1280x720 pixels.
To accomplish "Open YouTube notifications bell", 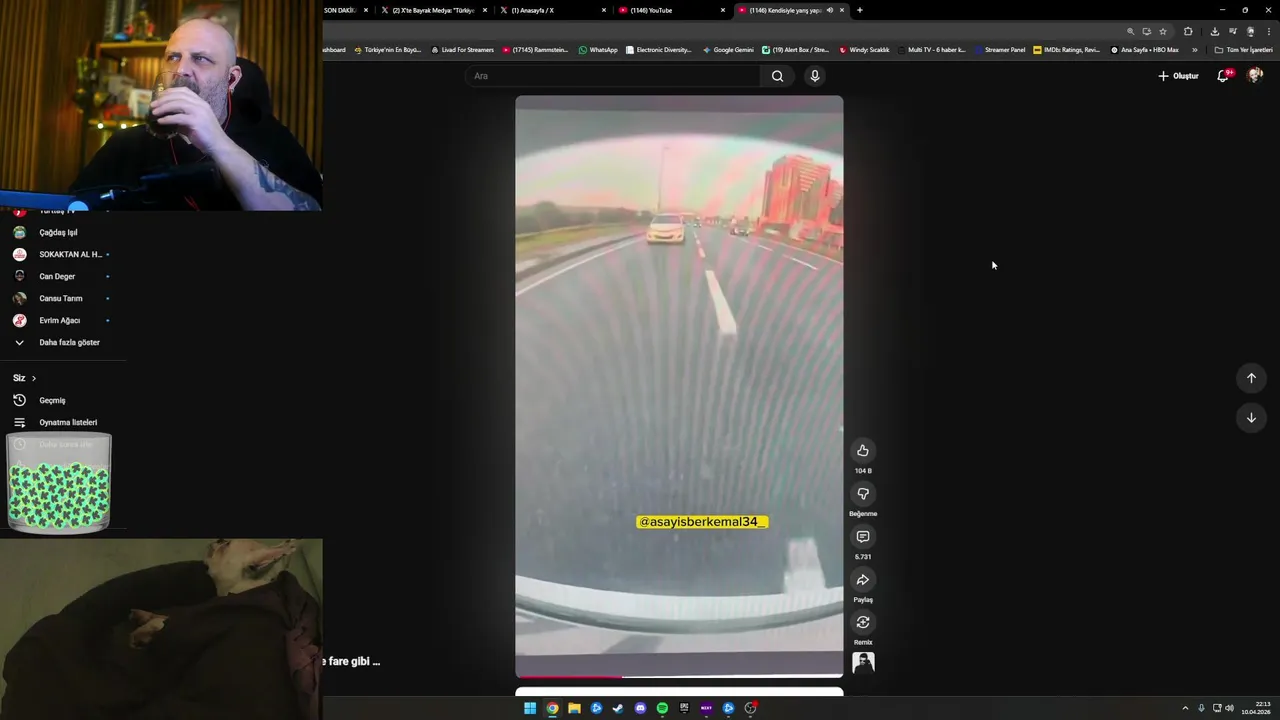I will 1223,76.
